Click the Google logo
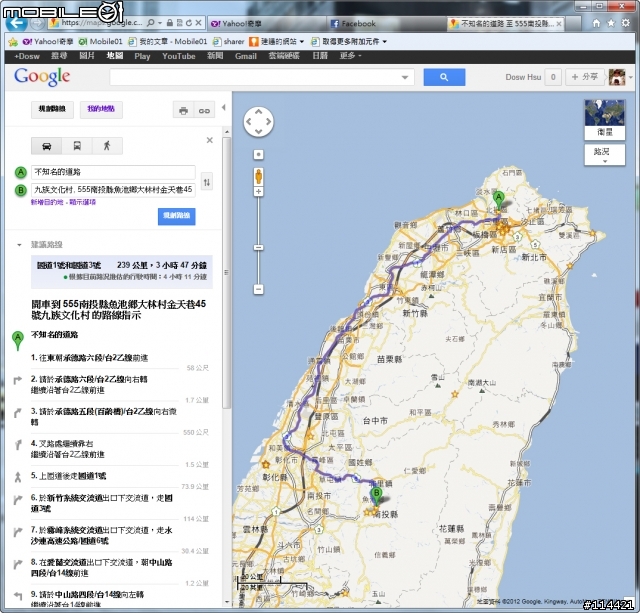 (x=42, y=77)
